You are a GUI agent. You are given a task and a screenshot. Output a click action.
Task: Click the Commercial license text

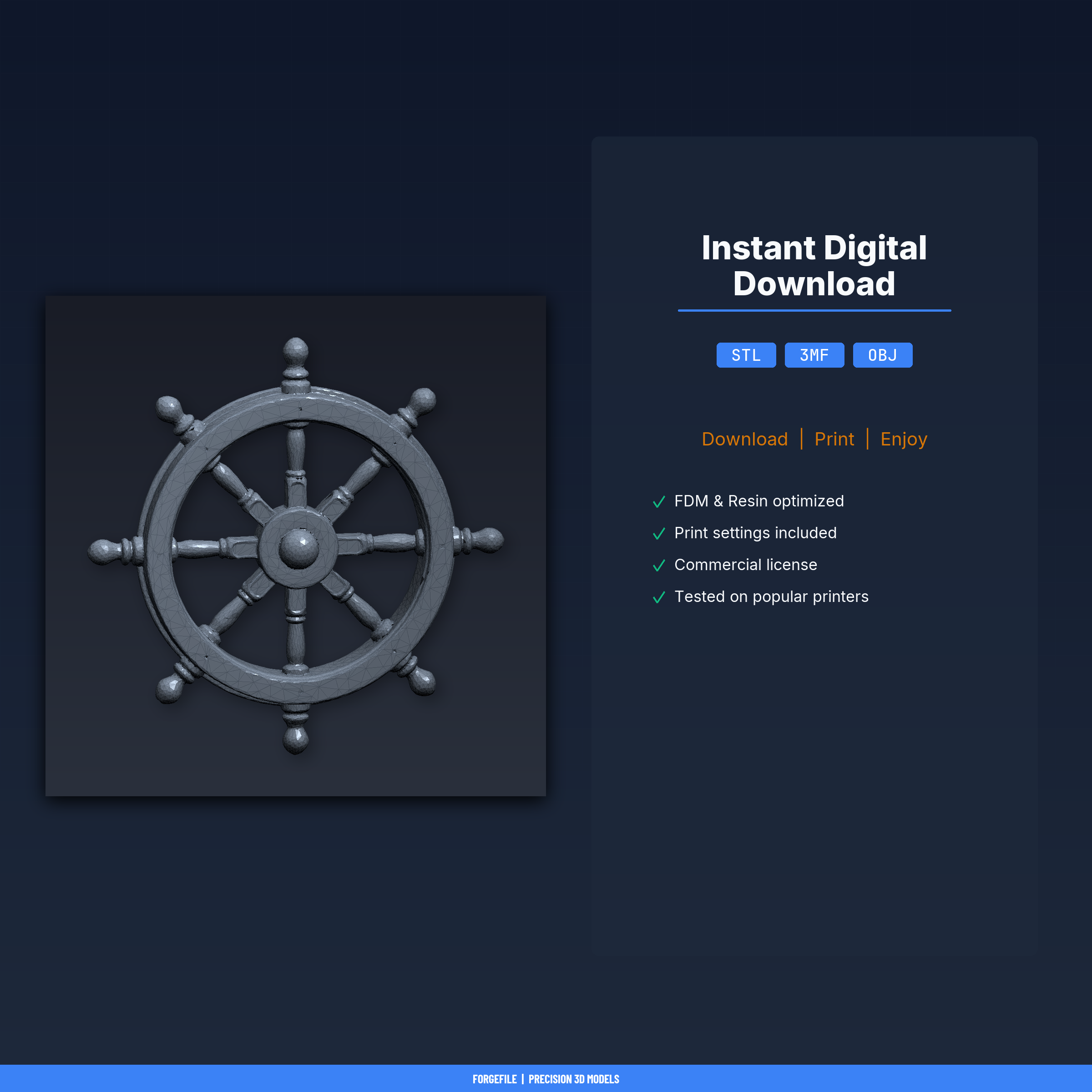[x=746, y=565]
